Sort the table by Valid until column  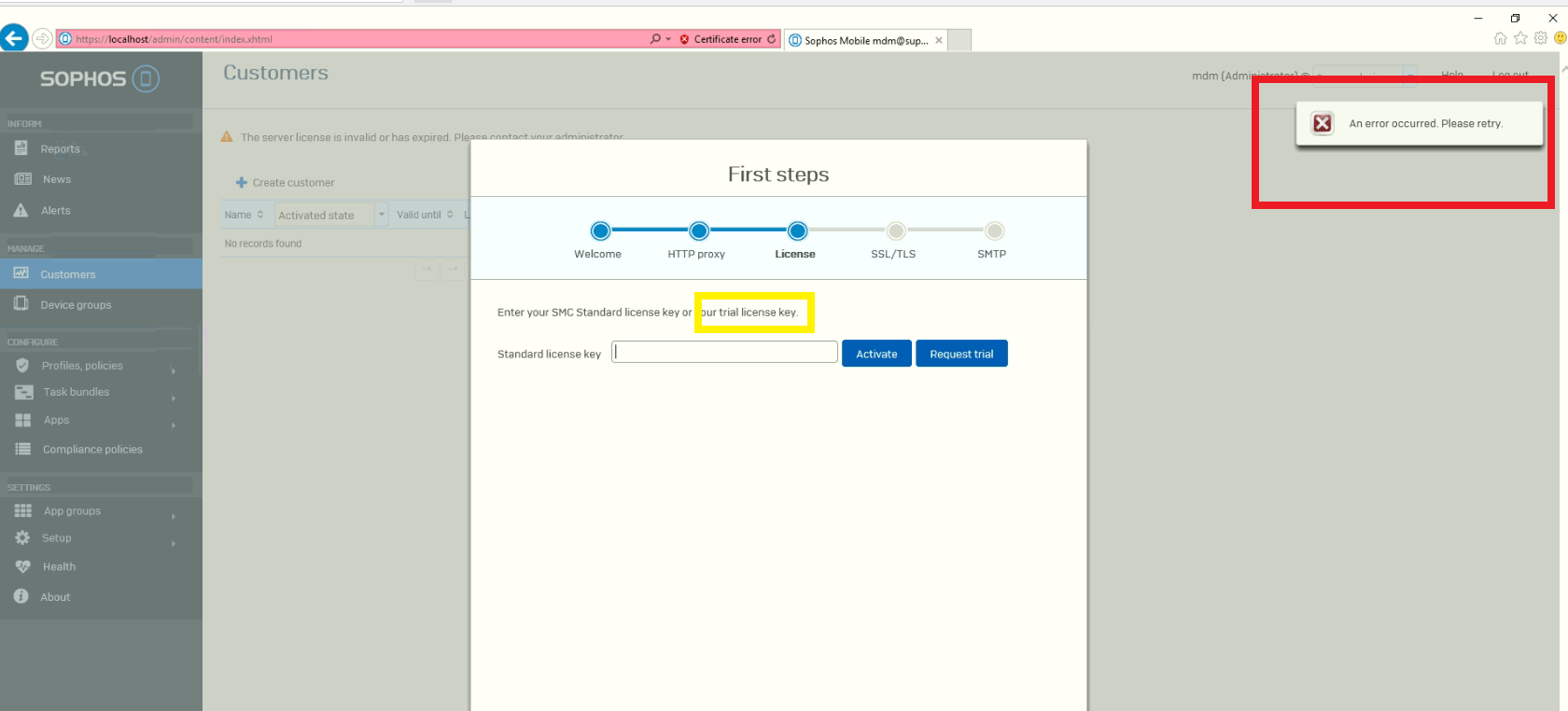[x=425, y=215]
